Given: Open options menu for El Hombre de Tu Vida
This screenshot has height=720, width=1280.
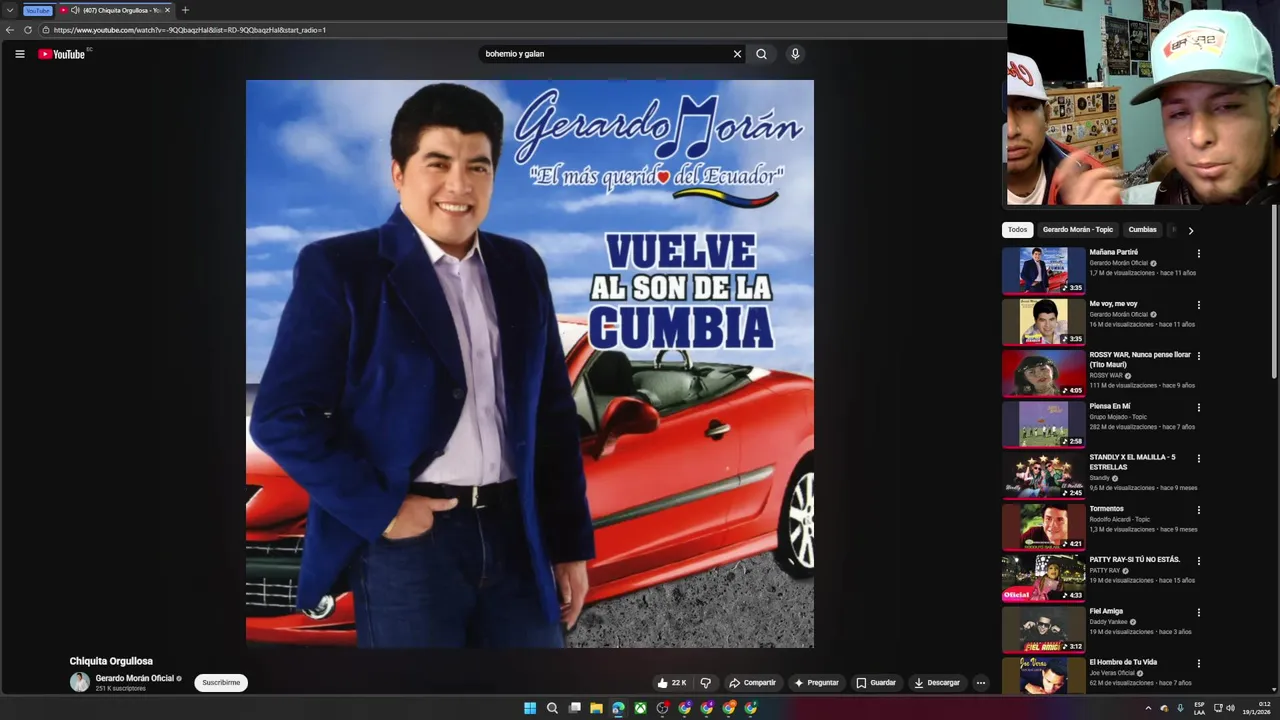Looking at the screenshot, I should coord(1198,664).
